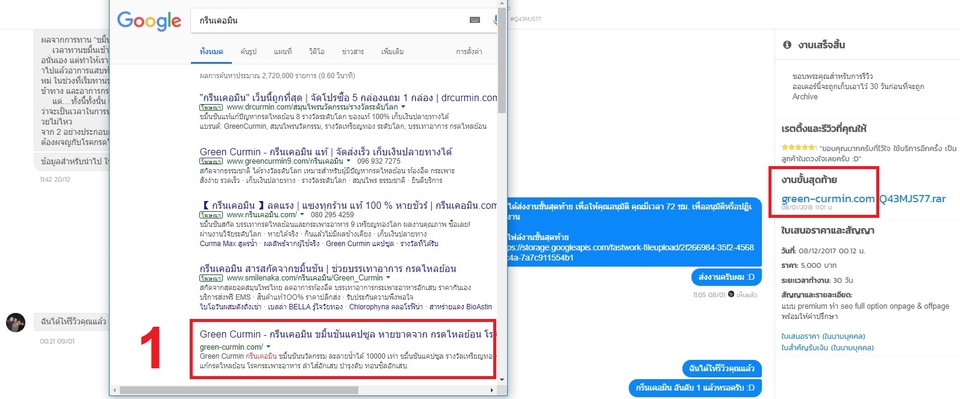Screen dimensions: 960x399
Task: Click the grey 'ฉันได้ให้รีวิวคุณแล้ว' bubble on the left
Action: tap(72, 321)
